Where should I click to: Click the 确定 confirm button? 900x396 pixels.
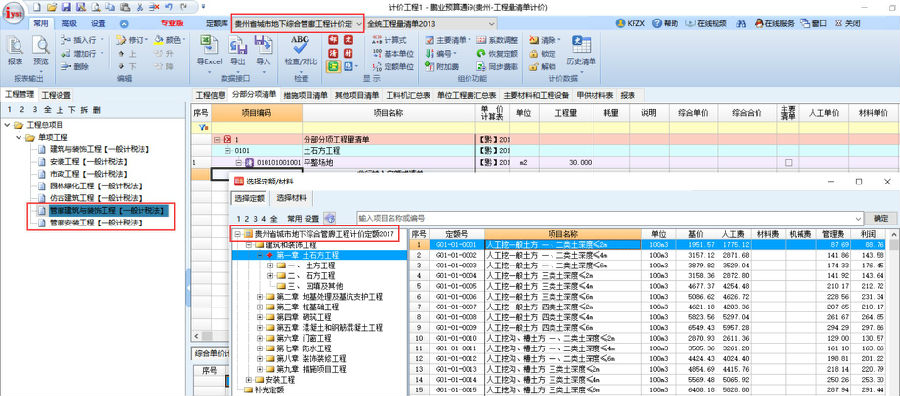pyautogui.click(x=881, y=218)
